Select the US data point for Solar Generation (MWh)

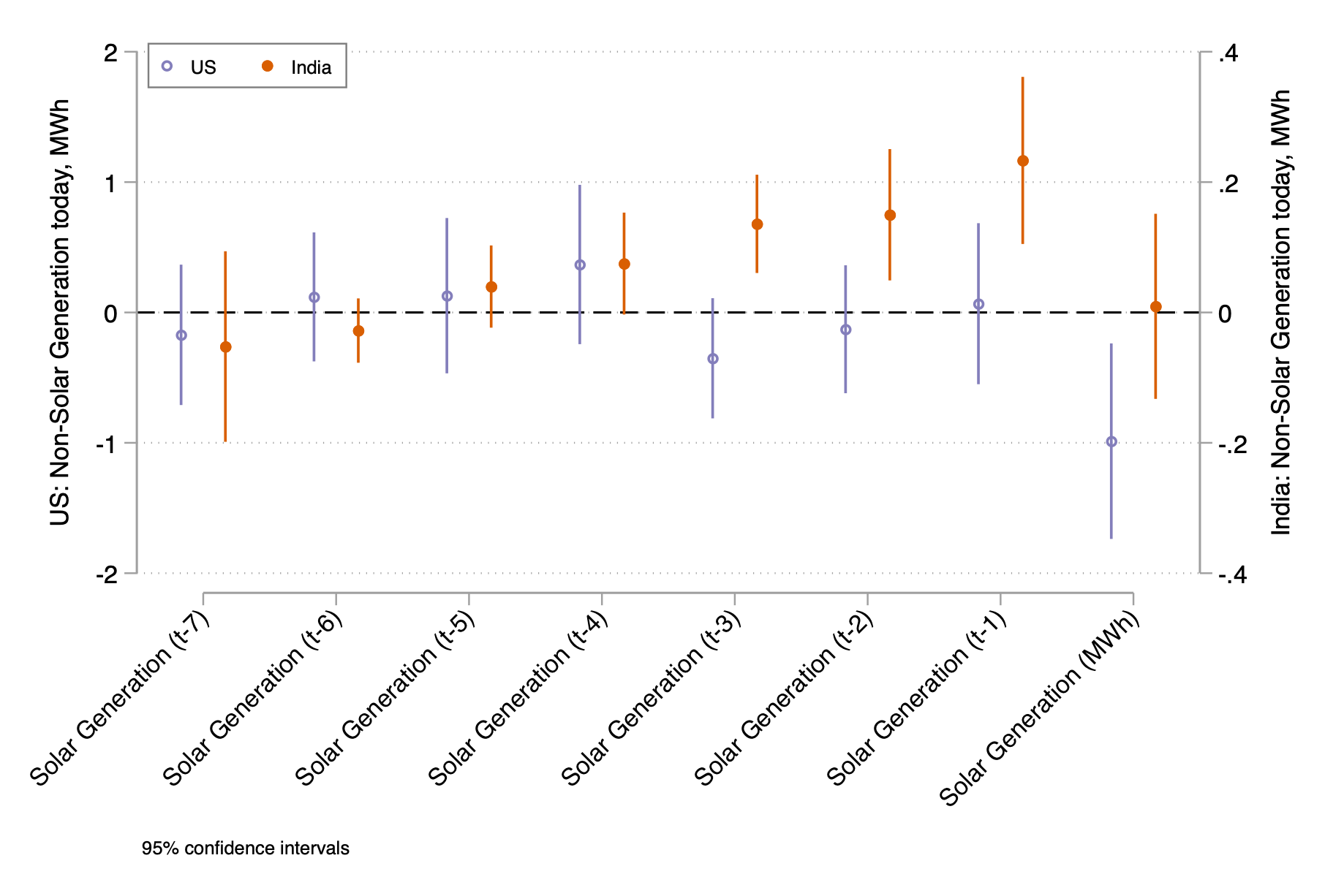tap(1111, 441)
